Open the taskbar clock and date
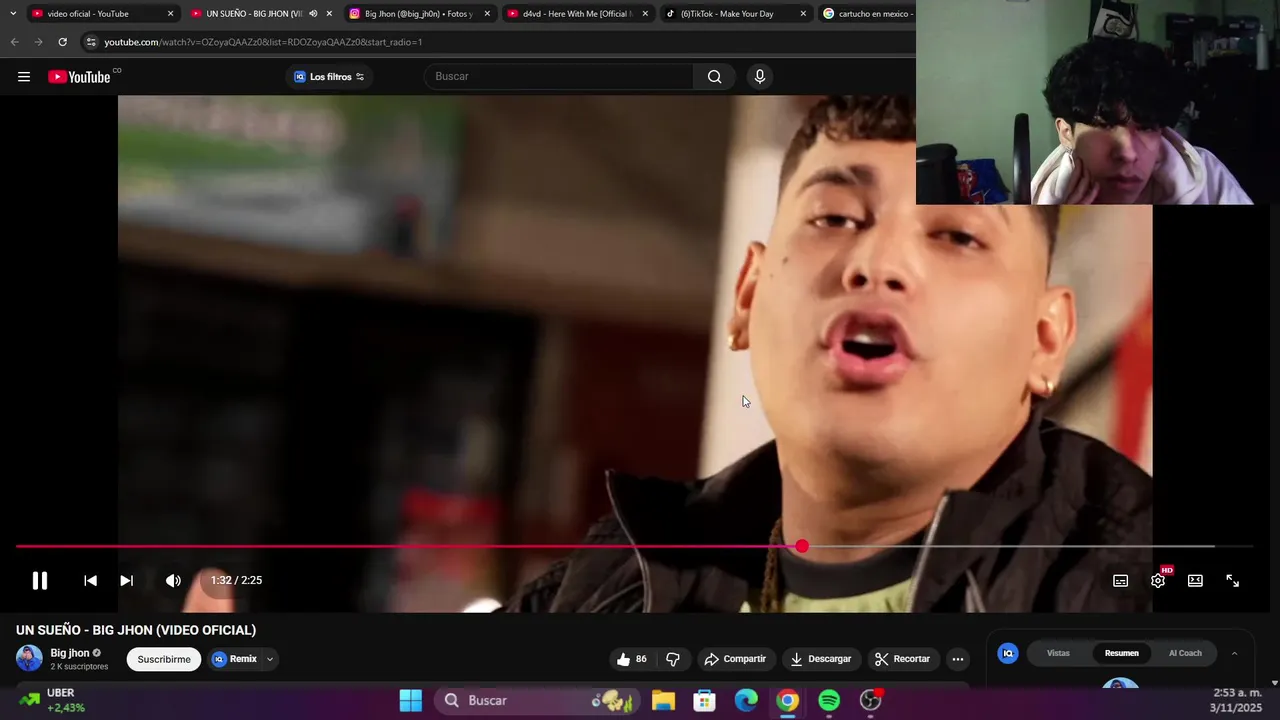Screen dimensions: 1280x720 1236,700
